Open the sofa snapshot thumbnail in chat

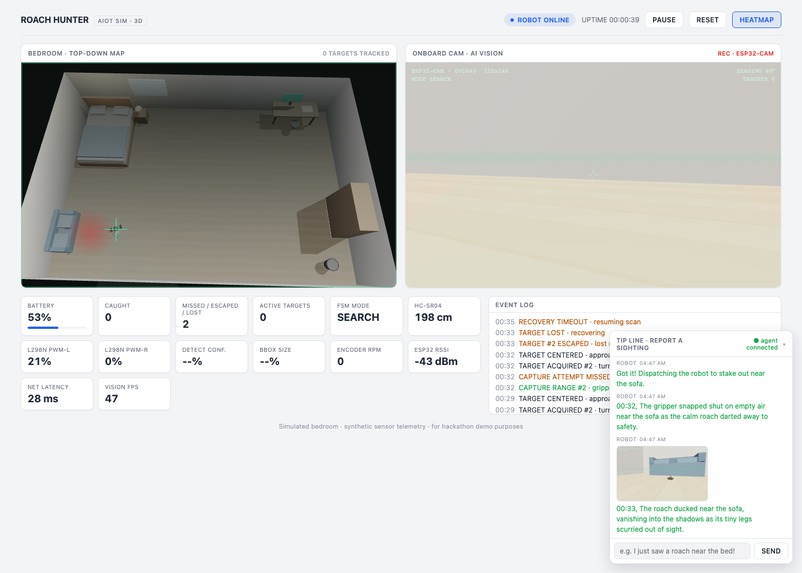662,473
